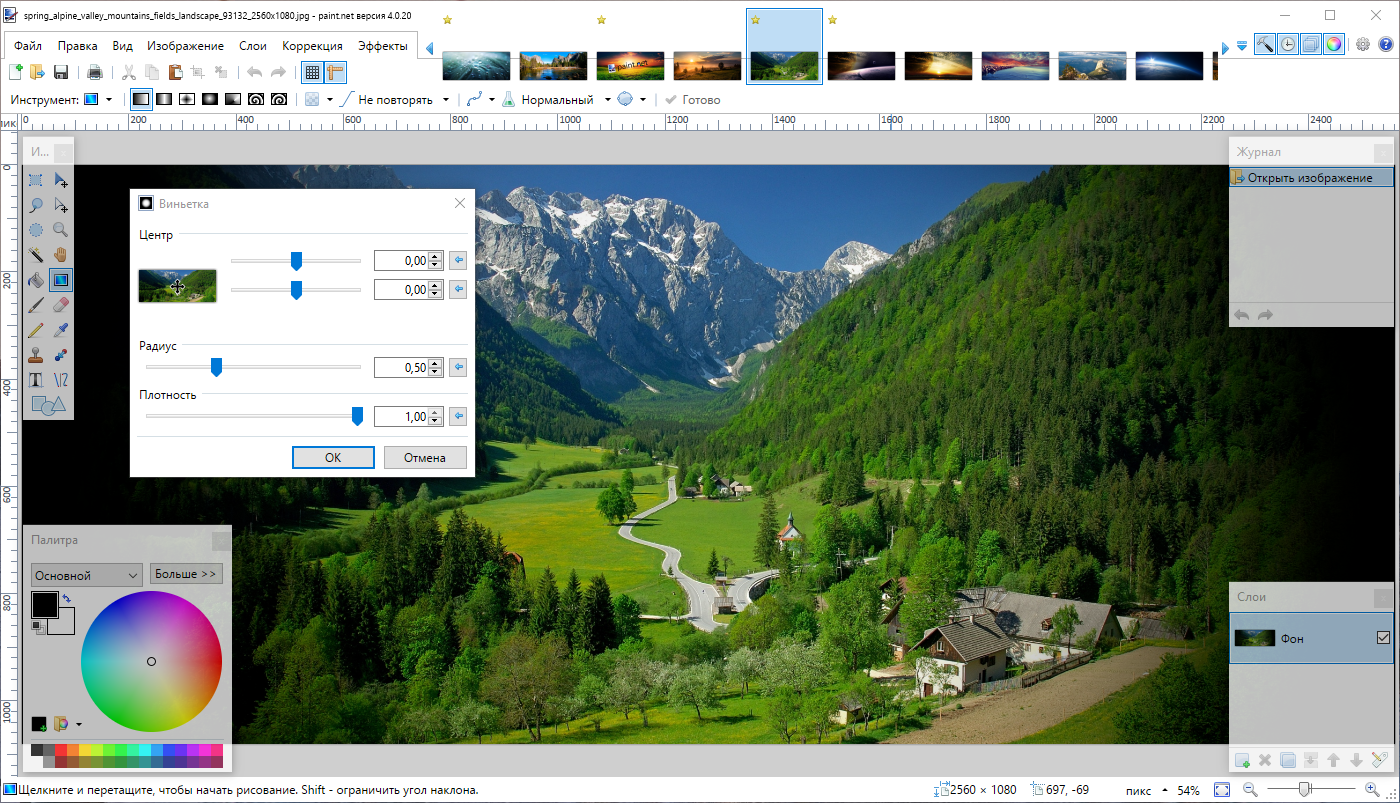The image size is (1400, 803).
Task: Select the Pencil tool
Action: pyautogui.click(x=36, y=330)
